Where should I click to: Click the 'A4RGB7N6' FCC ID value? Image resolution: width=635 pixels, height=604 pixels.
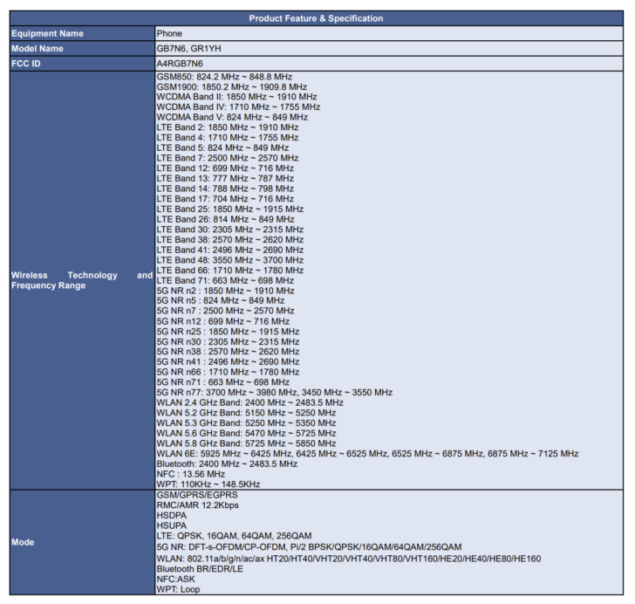tap(180, 64)
